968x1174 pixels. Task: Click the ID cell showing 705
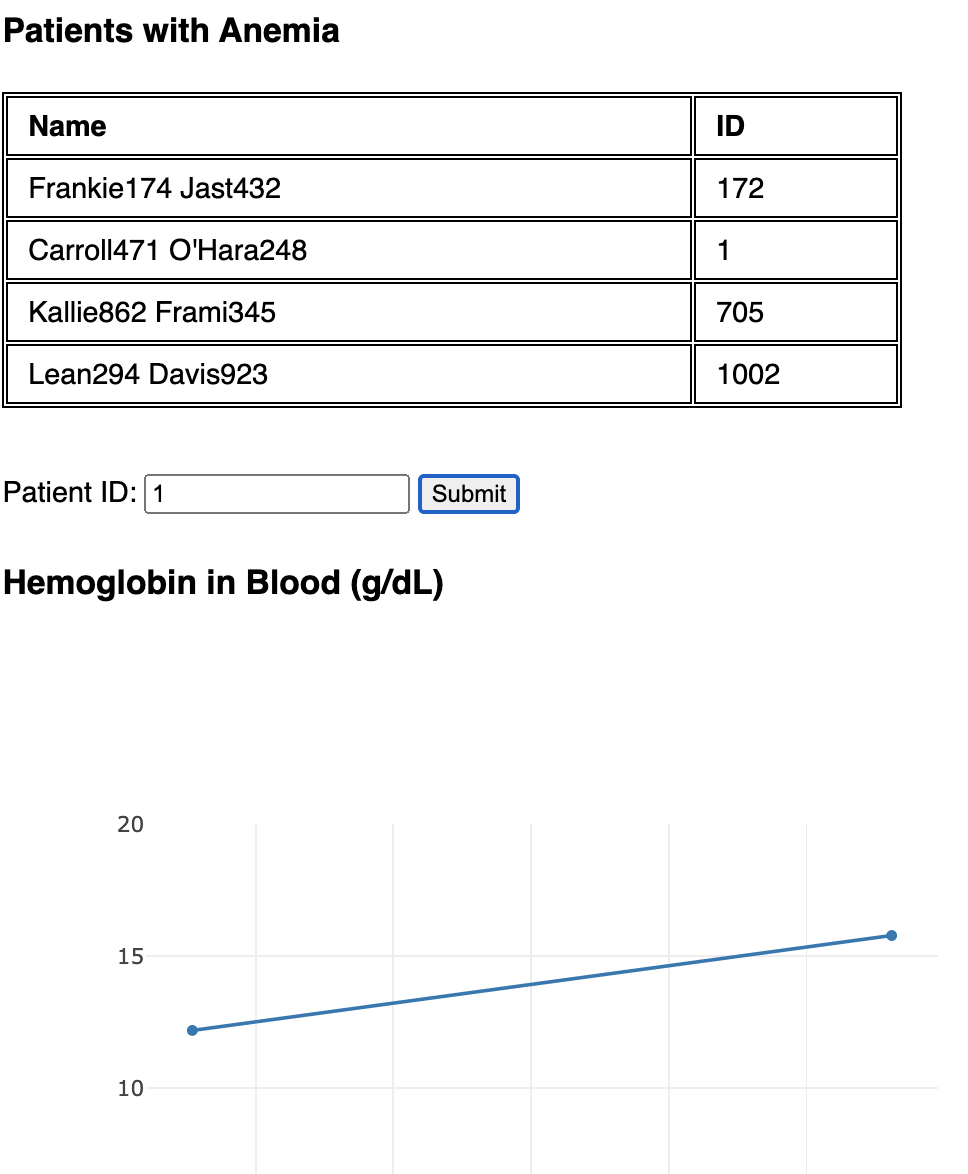(741, 313)
